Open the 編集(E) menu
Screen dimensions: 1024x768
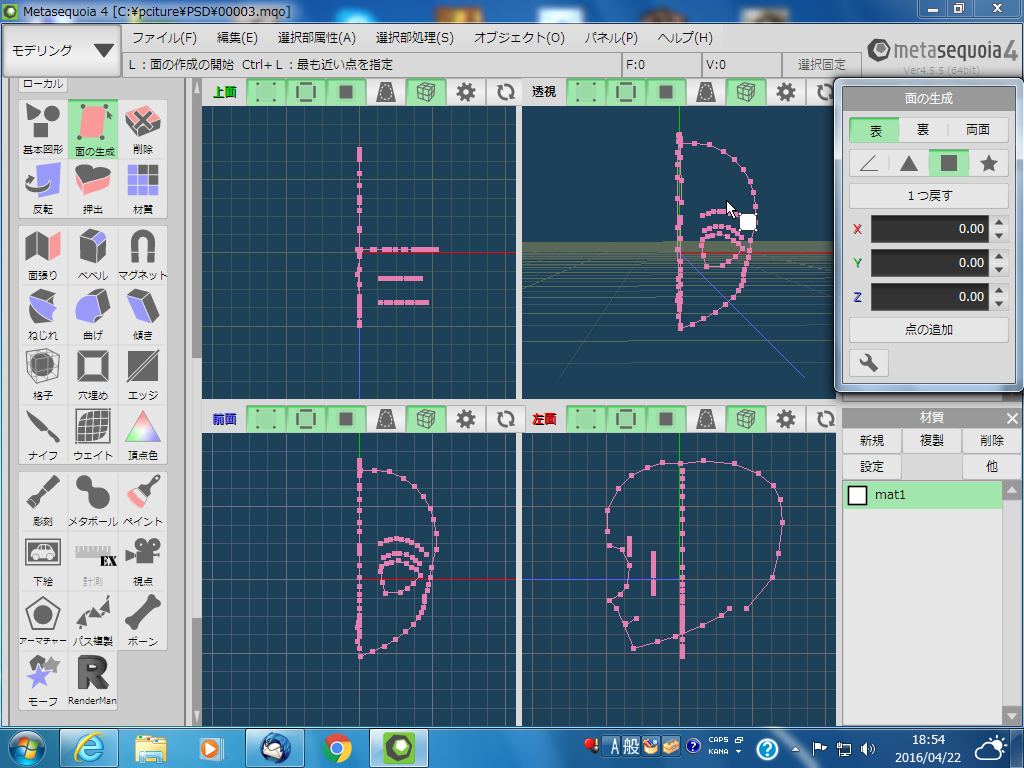[237, 38]
